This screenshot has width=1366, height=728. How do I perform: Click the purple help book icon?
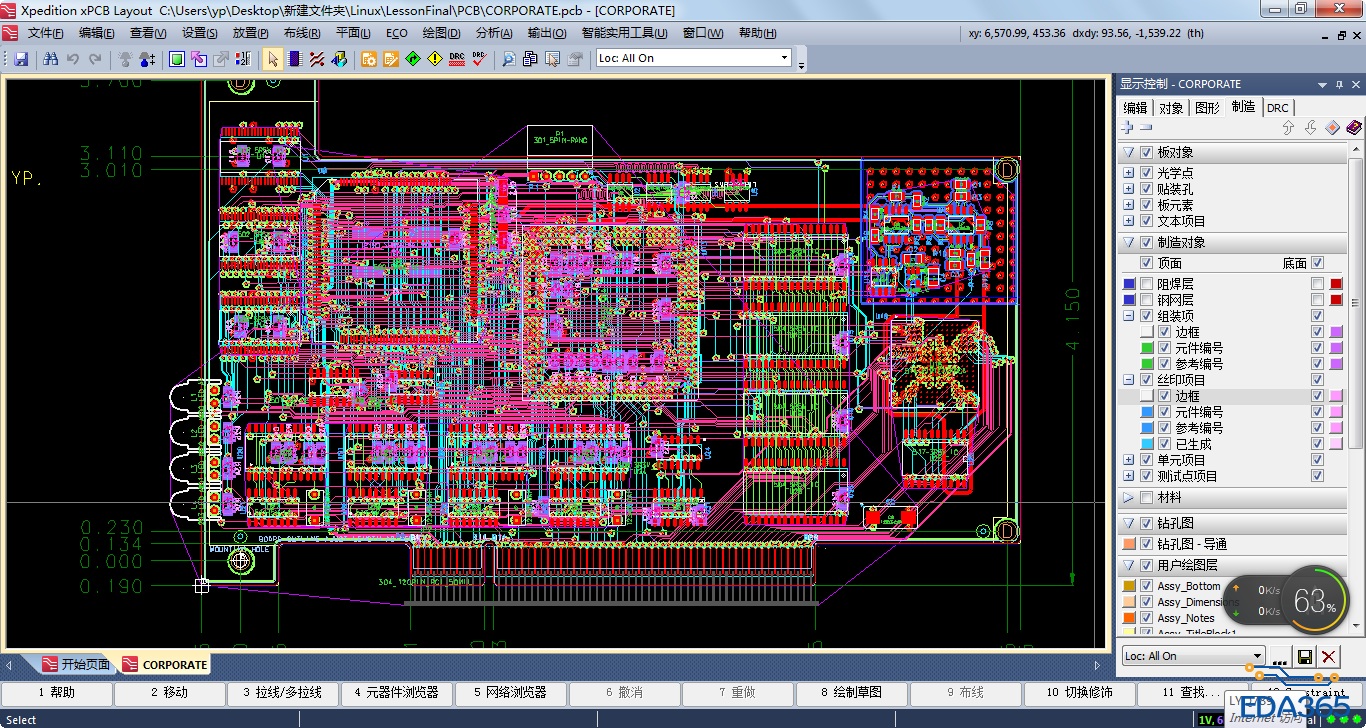tap(1353, 128)
